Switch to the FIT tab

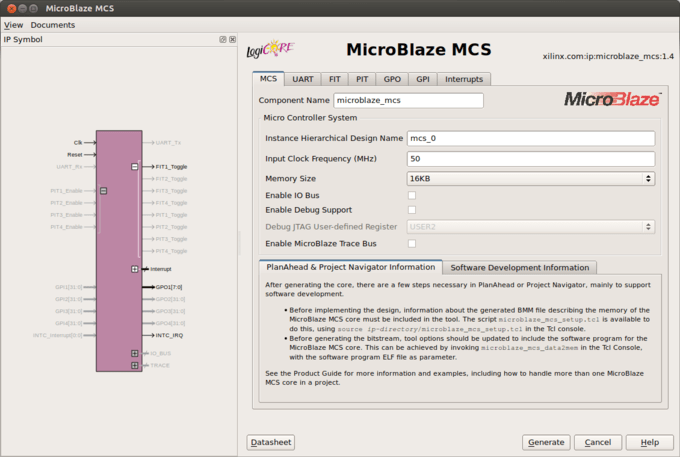pyautogui.click(x=334, y=79)
